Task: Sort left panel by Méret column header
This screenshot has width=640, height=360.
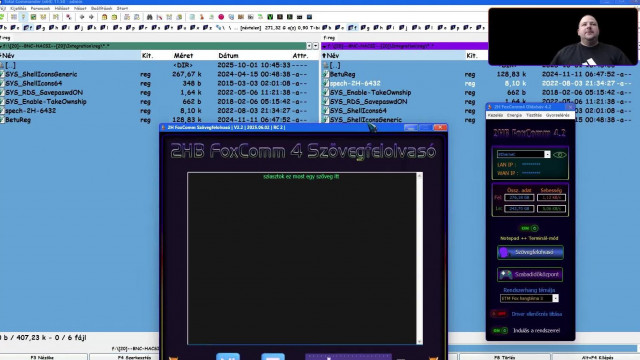Action: pos(183,56)
